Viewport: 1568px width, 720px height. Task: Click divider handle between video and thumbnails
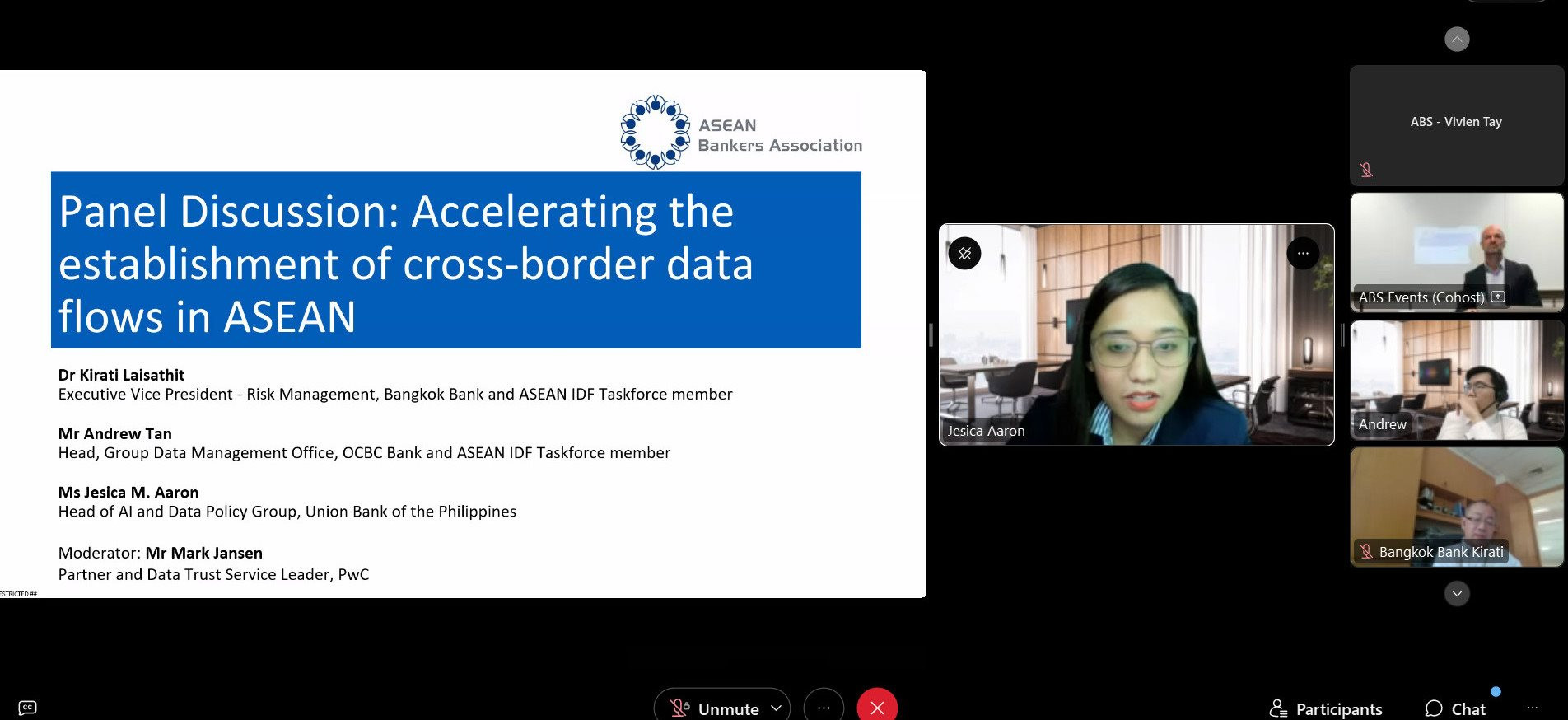click(x=1342, y=334)
